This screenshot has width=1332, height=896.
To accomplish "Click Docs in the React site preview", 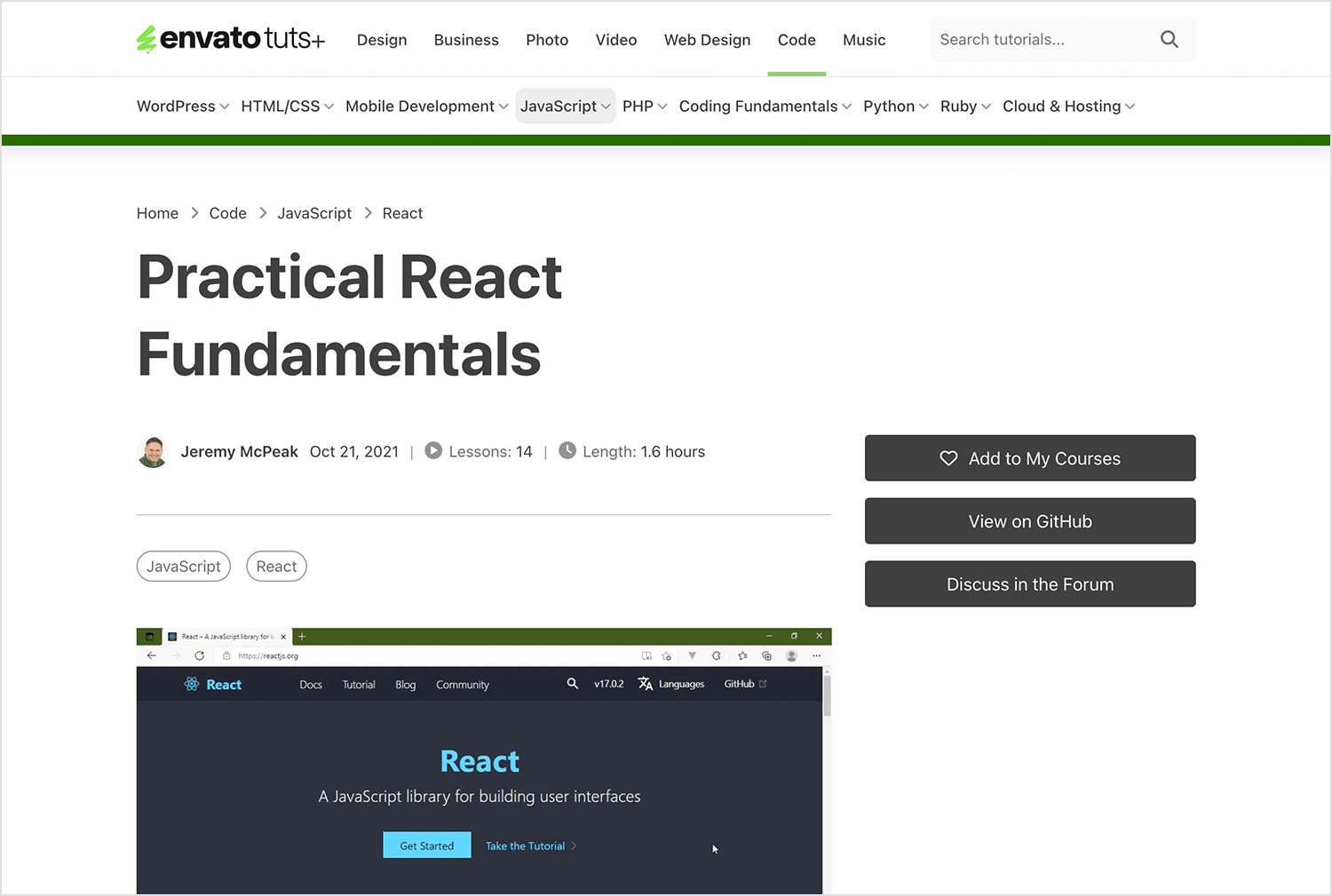I will [x=311, y=685].
